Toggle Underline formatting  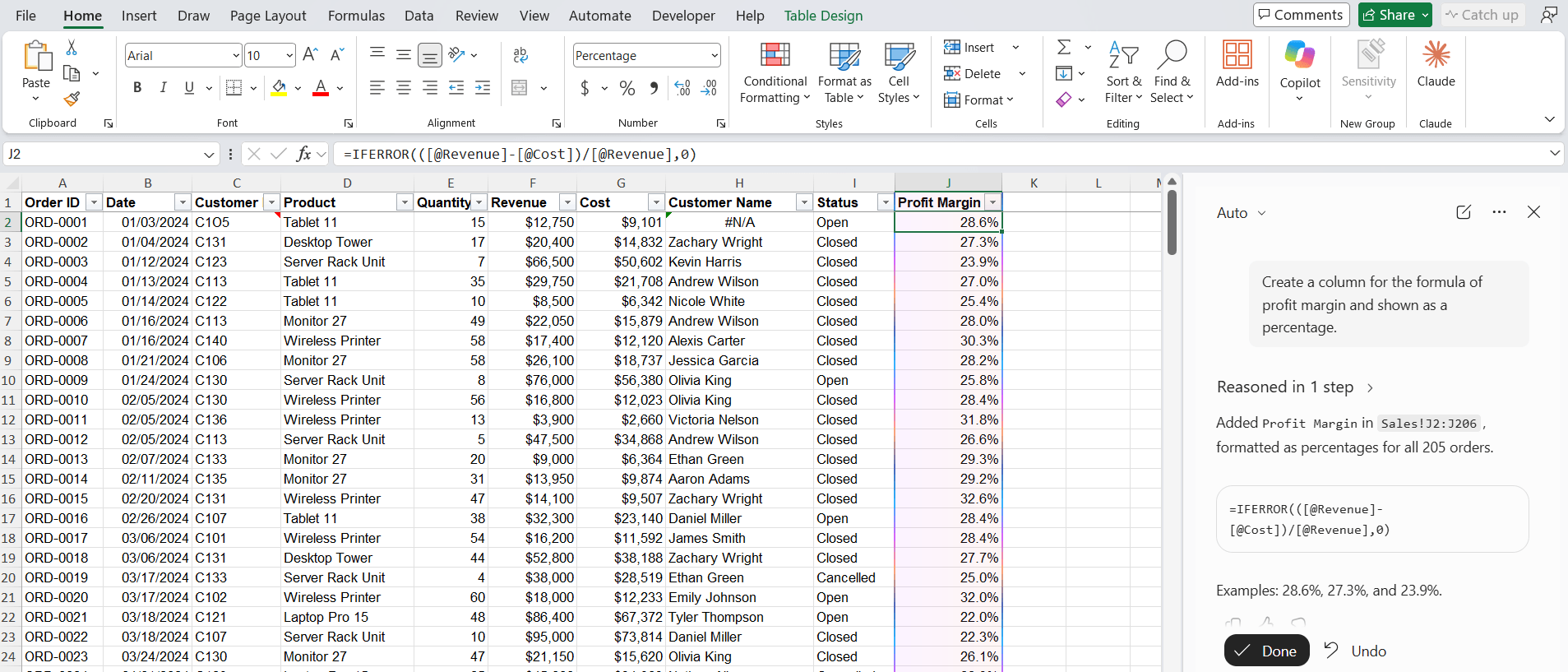(x=189, y=88)
